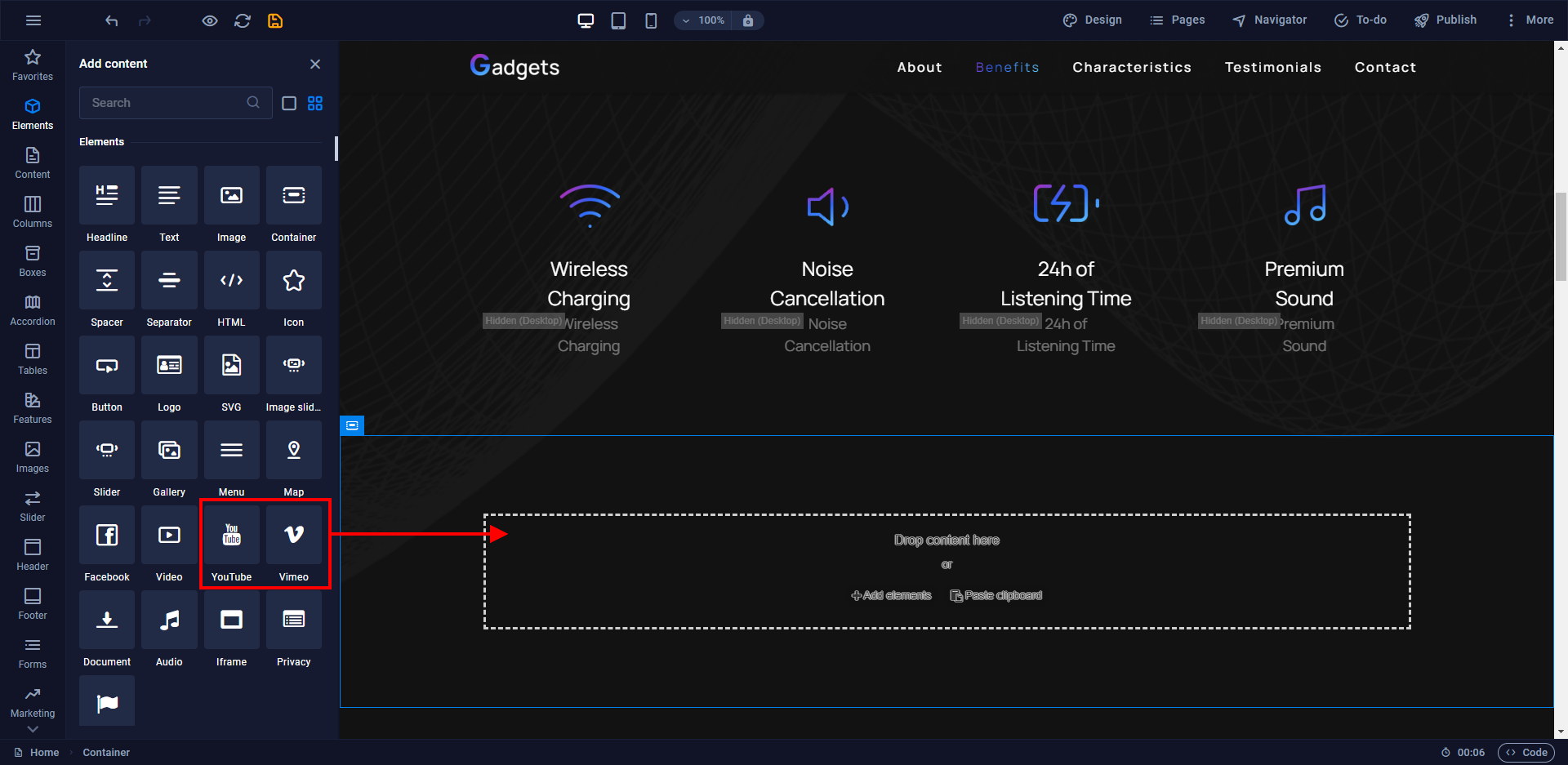Expand the Marketing sidebar section

32,704
